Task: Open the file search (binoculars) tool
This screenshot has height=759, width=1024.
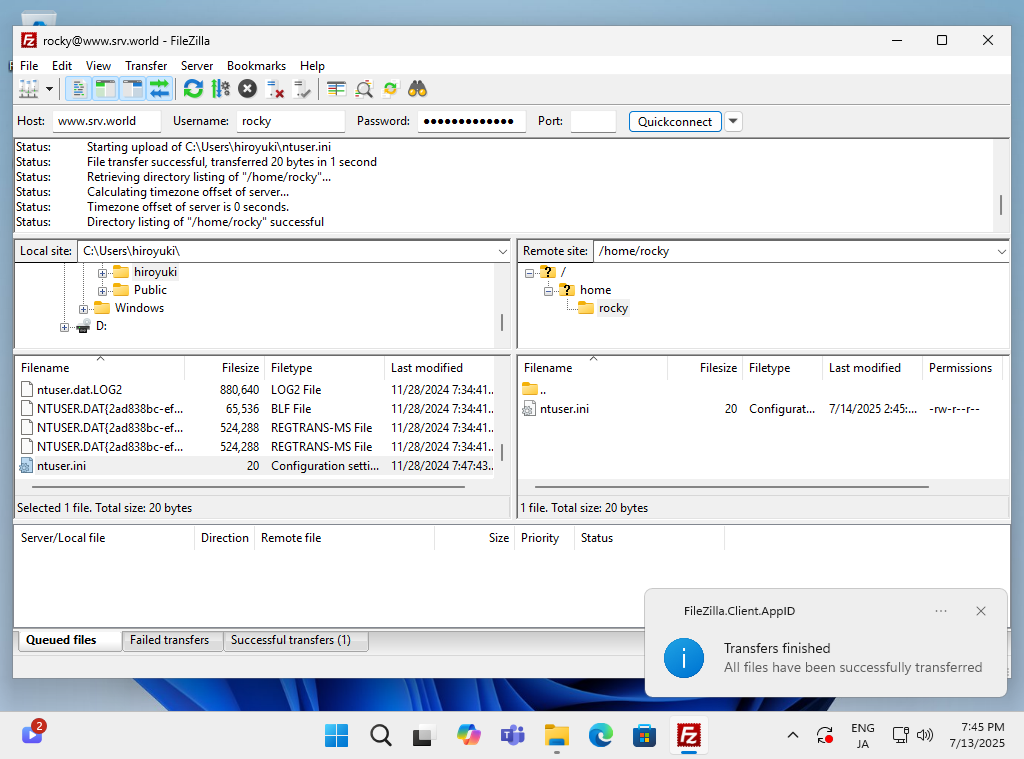Action: point(417,88)
